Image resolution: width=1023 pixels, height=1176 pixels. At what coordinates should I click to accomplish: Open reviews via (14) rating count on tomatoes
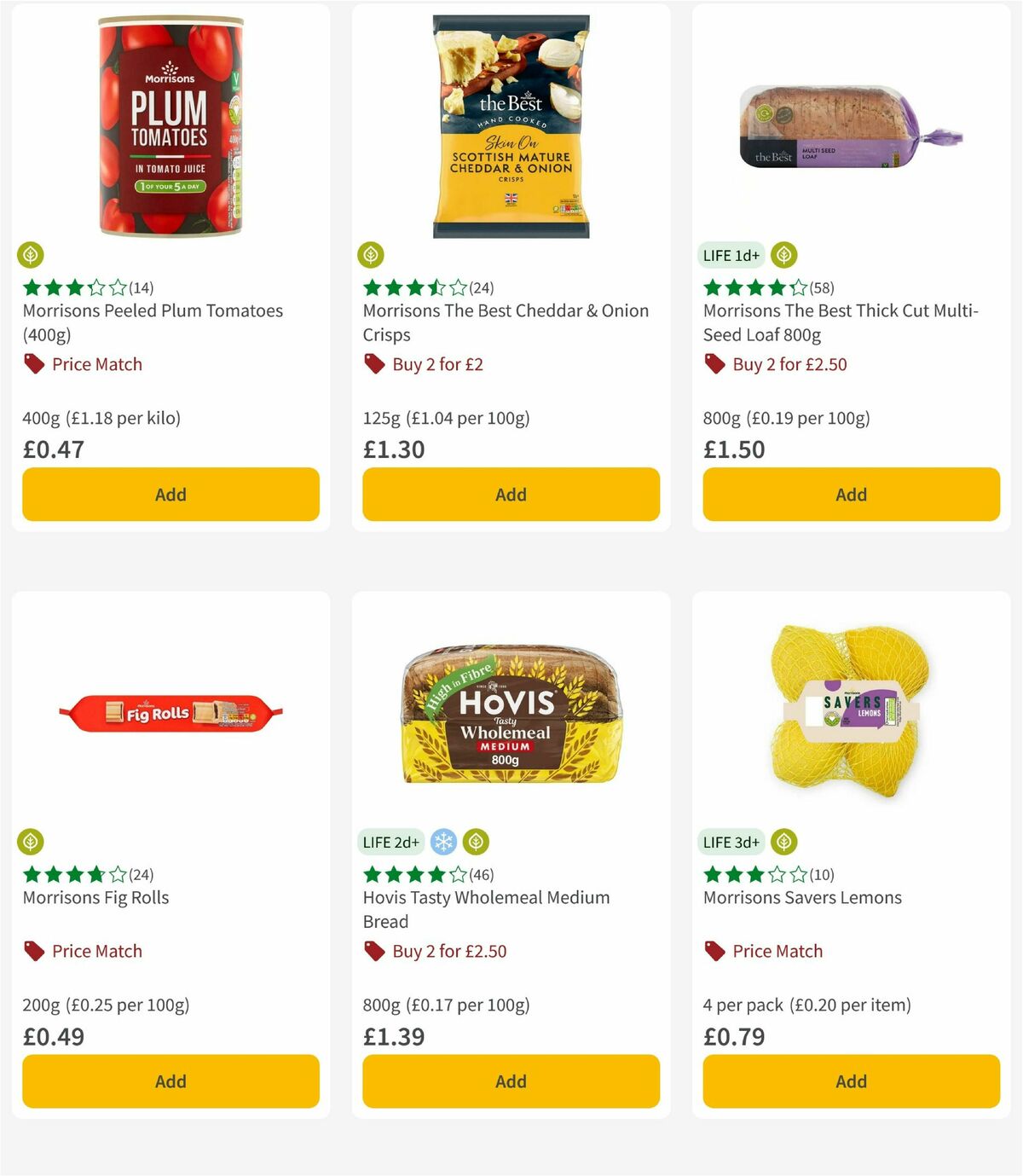pyautogui.click(x=142, y=287)
